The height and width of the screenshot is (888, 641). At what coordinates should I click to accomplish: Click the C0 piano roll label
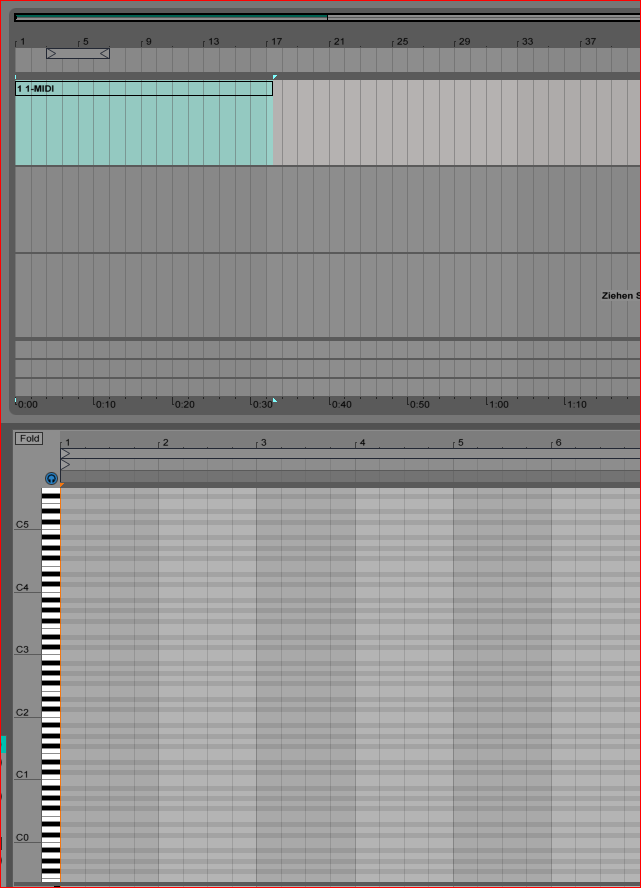point(22,837)
